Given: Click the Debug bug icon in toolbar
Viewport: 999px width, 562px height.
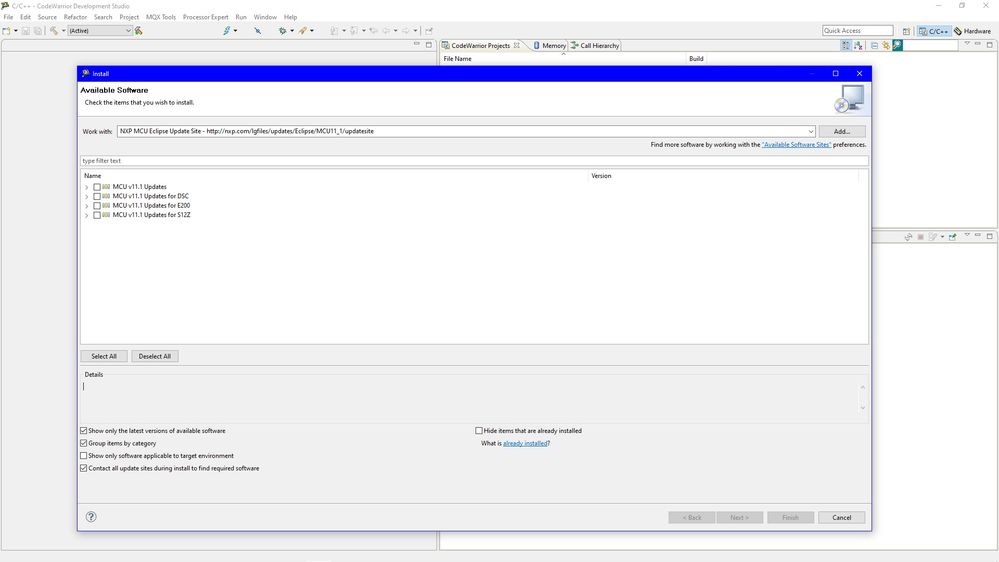Looking at the screenshot, I should tap(282, 31).
